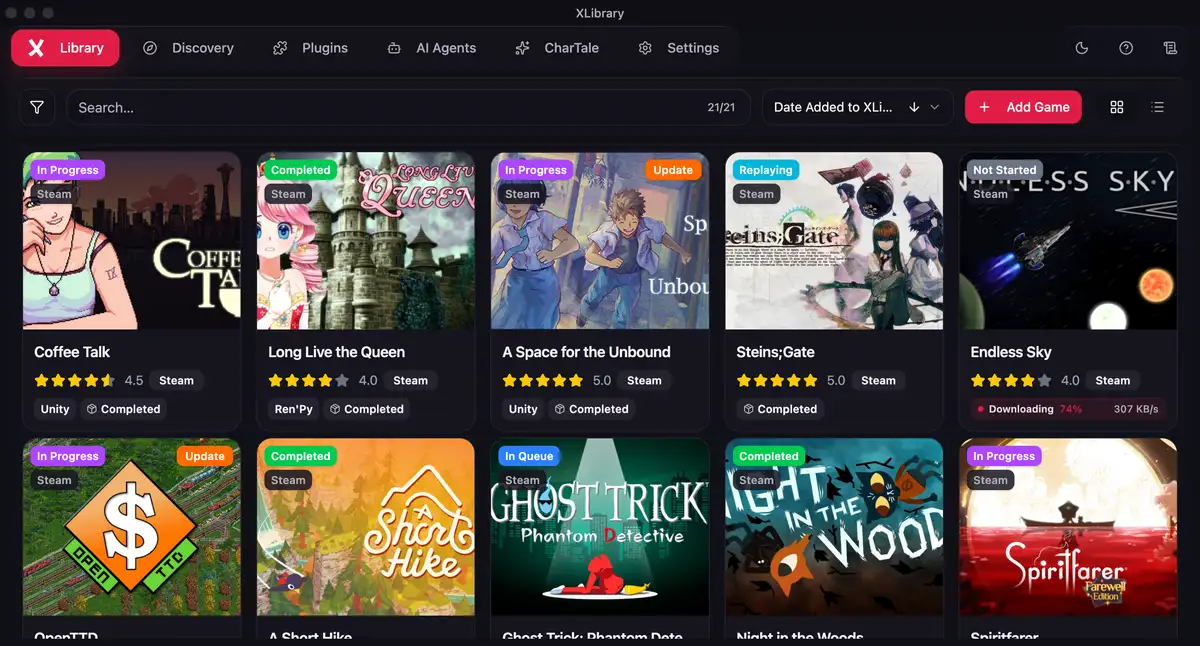This screenshot has width=1200, height=646.
Task: Click Update badge on A Space for the Unbound
Action: coord(673,170)
